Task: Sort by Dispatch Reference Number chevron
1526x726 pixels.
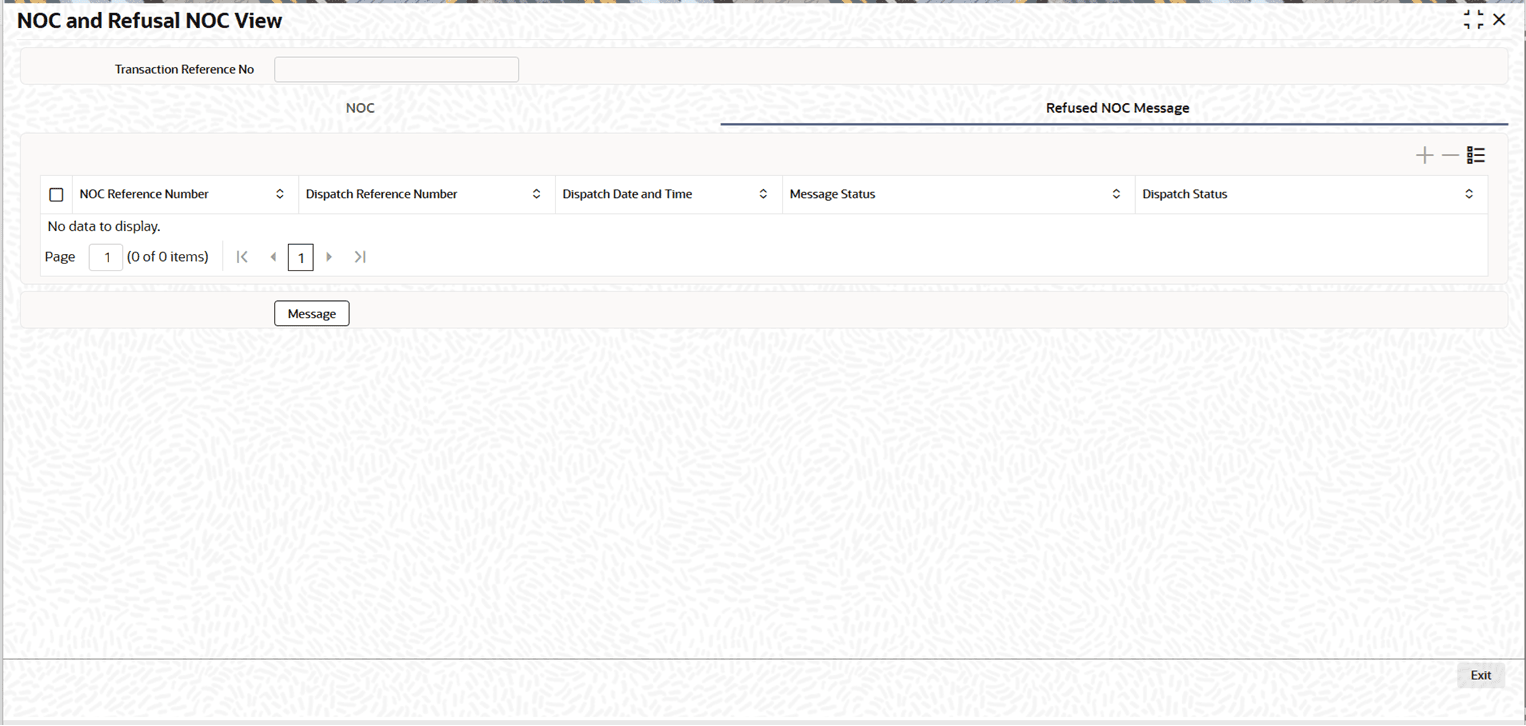Action: tap(537, 194)
